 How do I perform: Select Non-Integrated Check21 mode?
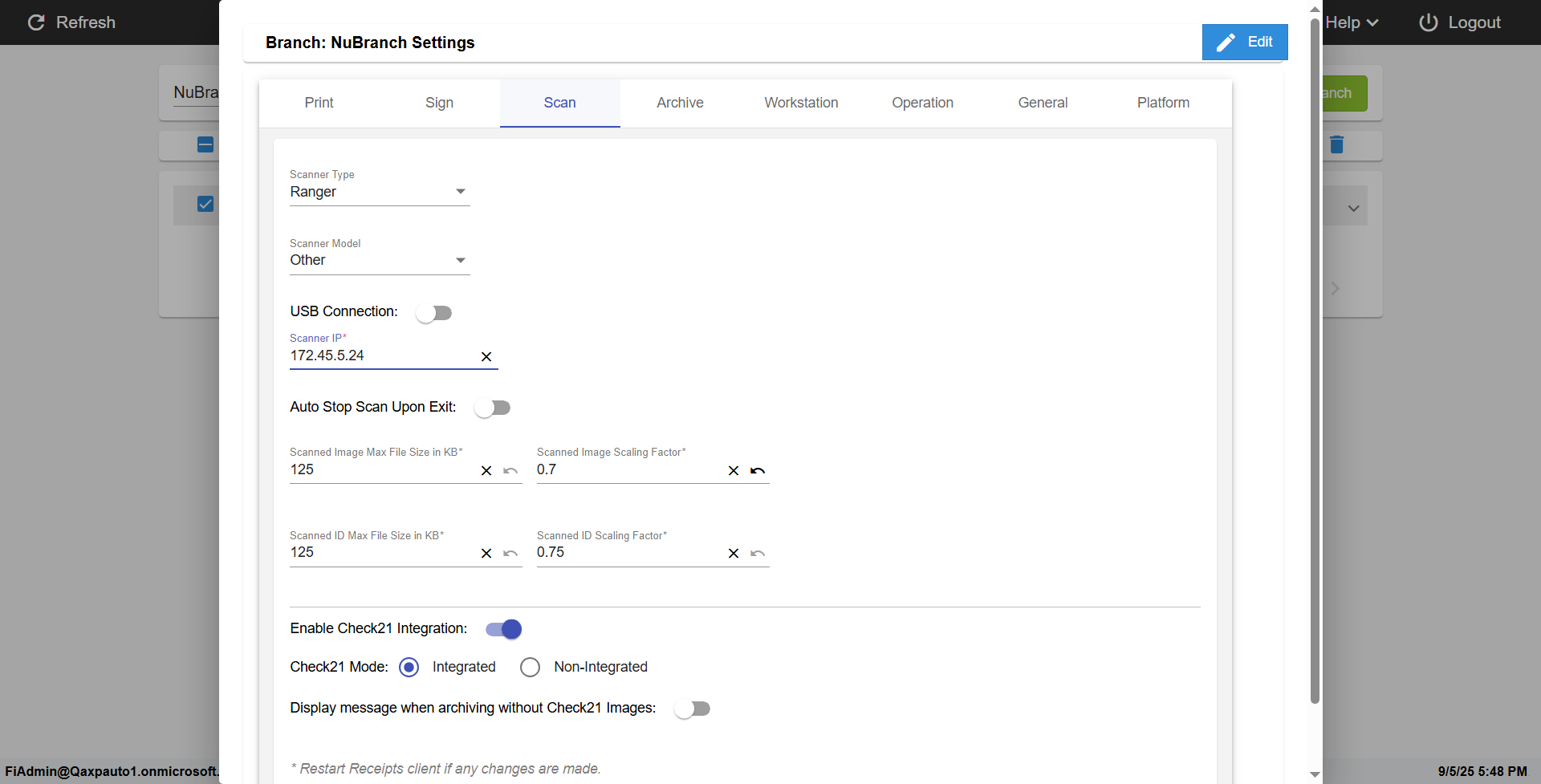click(531, 668)
